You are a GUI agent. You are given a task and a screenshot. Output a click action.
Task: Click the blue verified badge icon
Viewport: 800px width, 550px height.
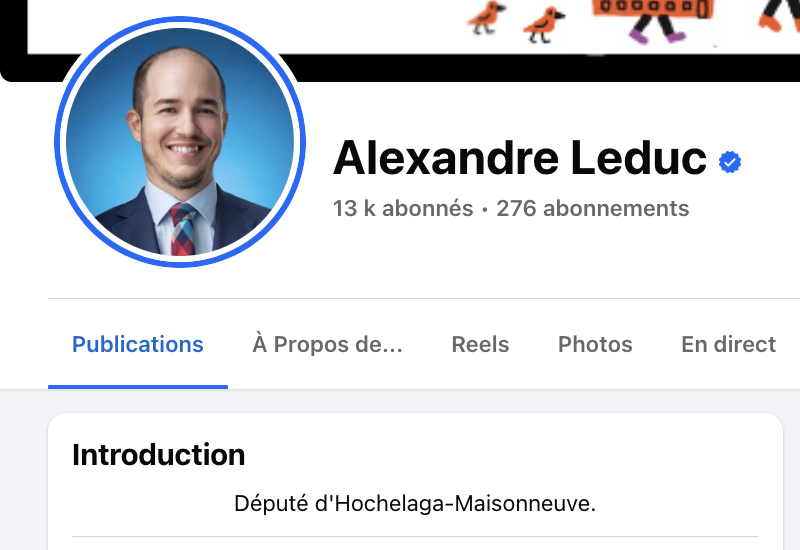(x=730, y=162)
